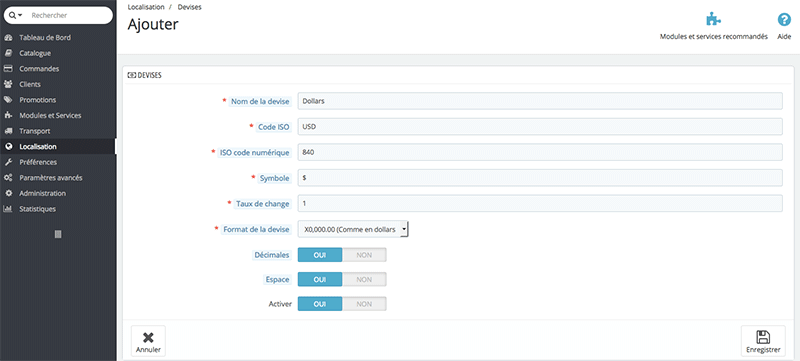Click the Format de la devise label
The width and height of the screenshot is (800, 361).
coord(256,229)
